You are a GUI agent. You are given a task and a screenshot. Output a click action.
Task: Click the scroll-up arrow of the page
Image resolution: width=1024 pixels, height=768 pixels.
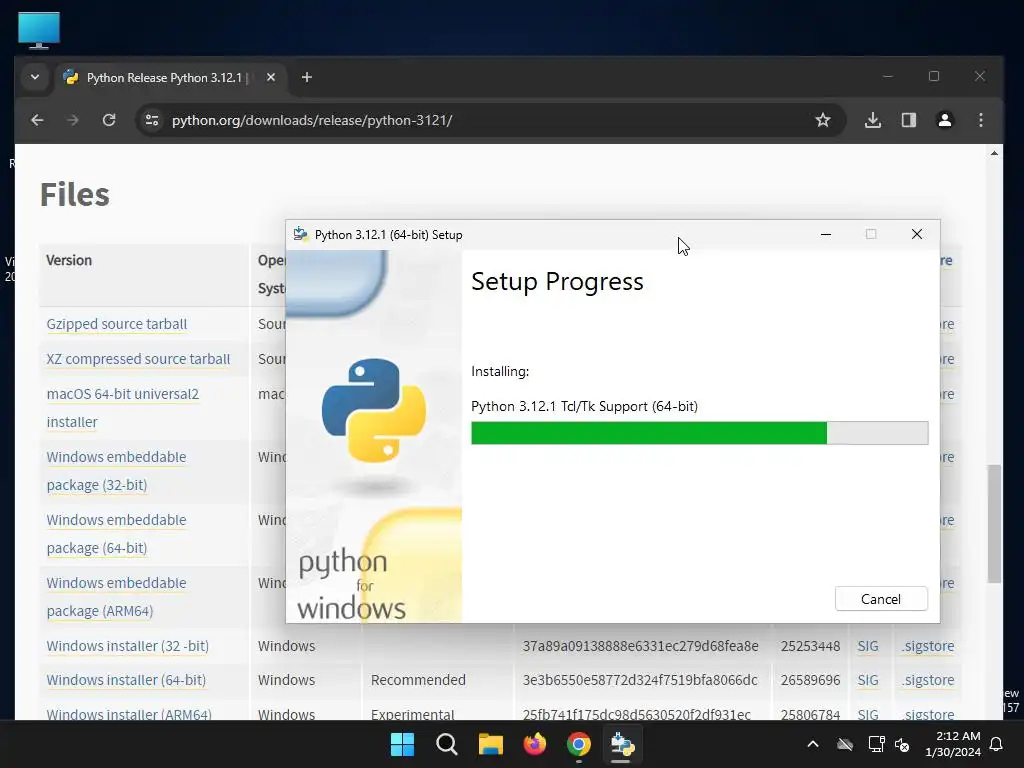pyautogui.click(x=994, y=153)
